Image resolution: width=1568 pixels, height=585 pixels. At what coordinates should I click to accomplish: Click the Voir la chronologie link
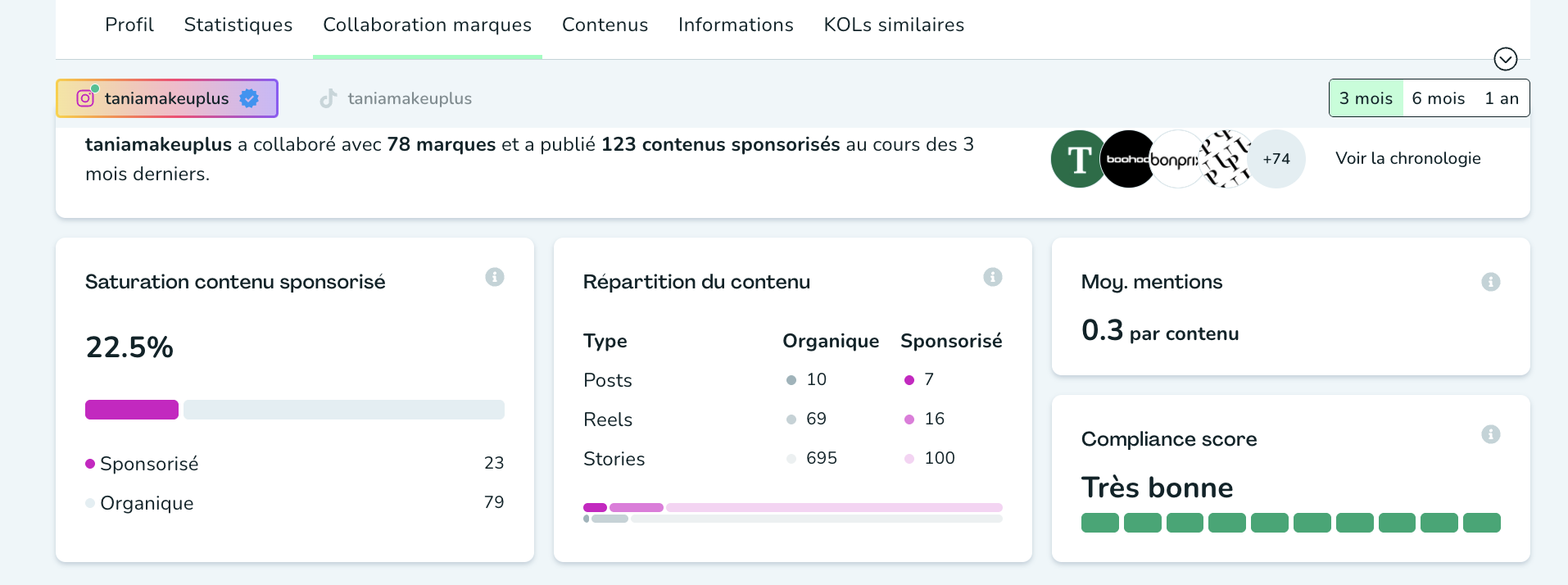pyautogui.click(x=1407, y=158)
